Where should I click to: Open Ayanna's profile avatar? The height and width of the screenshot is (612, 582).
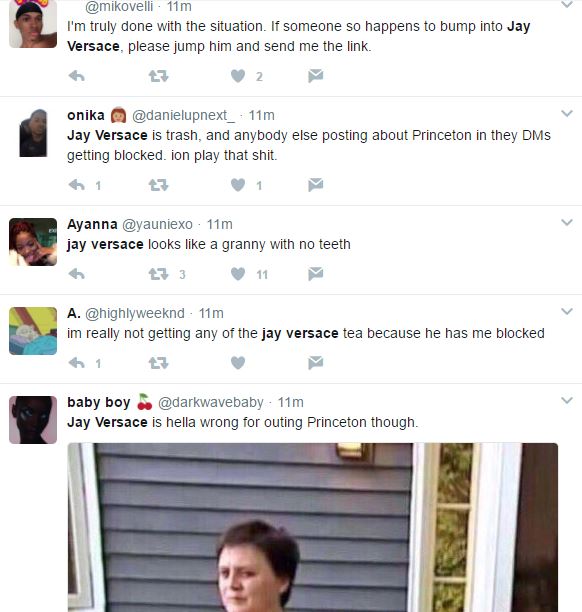tap(33, 242)
